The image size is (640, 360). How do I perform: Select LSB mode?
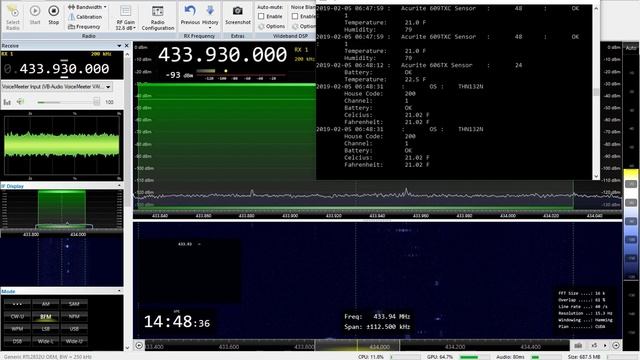tap(45, 329)
